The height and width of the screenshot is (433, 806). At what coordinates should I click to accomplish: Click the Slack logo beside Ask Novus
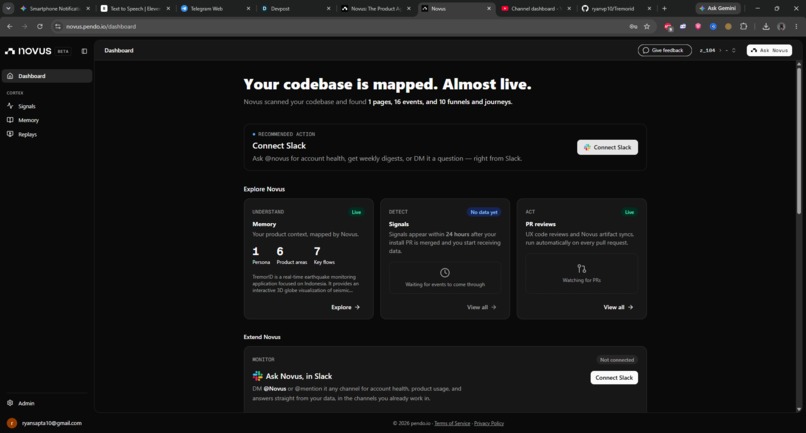[258, 376]
